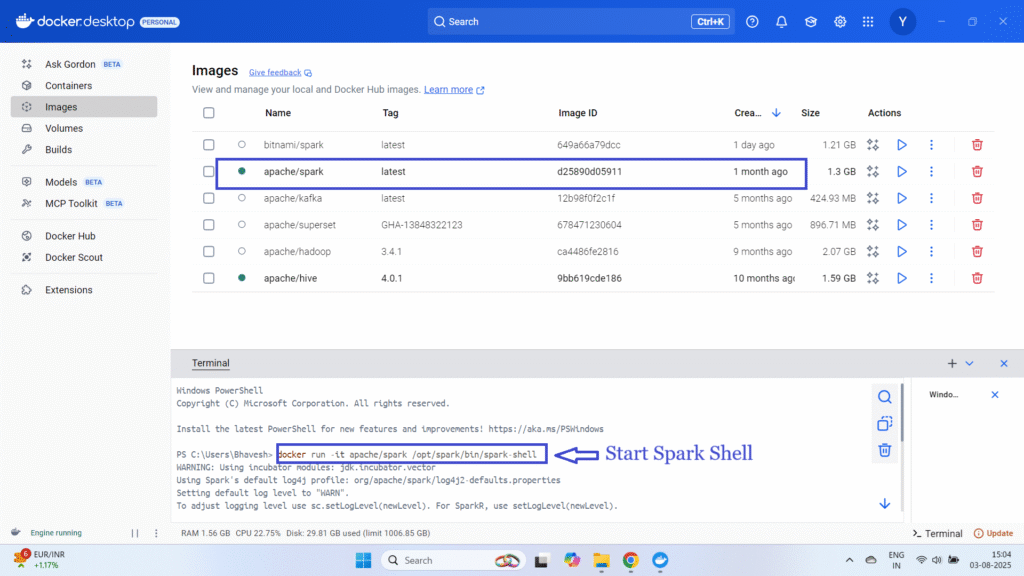The height and width of the screenshot is (576, 1024).
Task: Close the Windo... terminal session tab
Action: (x=995, y=394)
